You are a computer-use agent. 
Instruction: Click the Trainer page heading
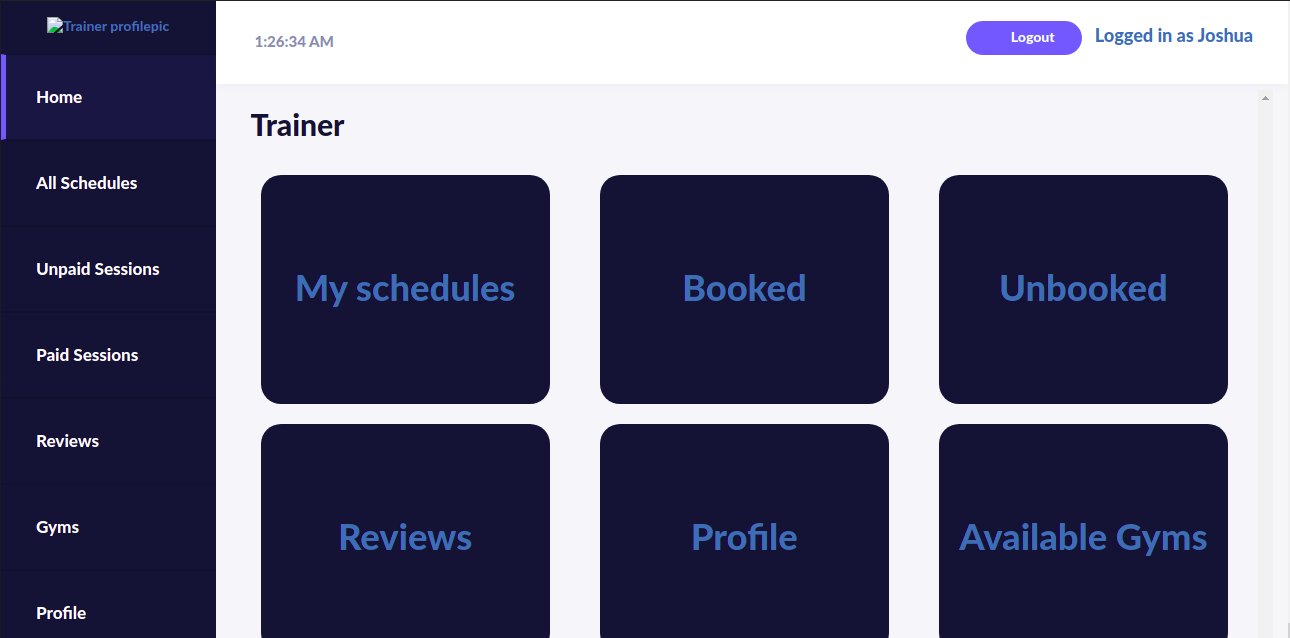click(x=297, y=125)
